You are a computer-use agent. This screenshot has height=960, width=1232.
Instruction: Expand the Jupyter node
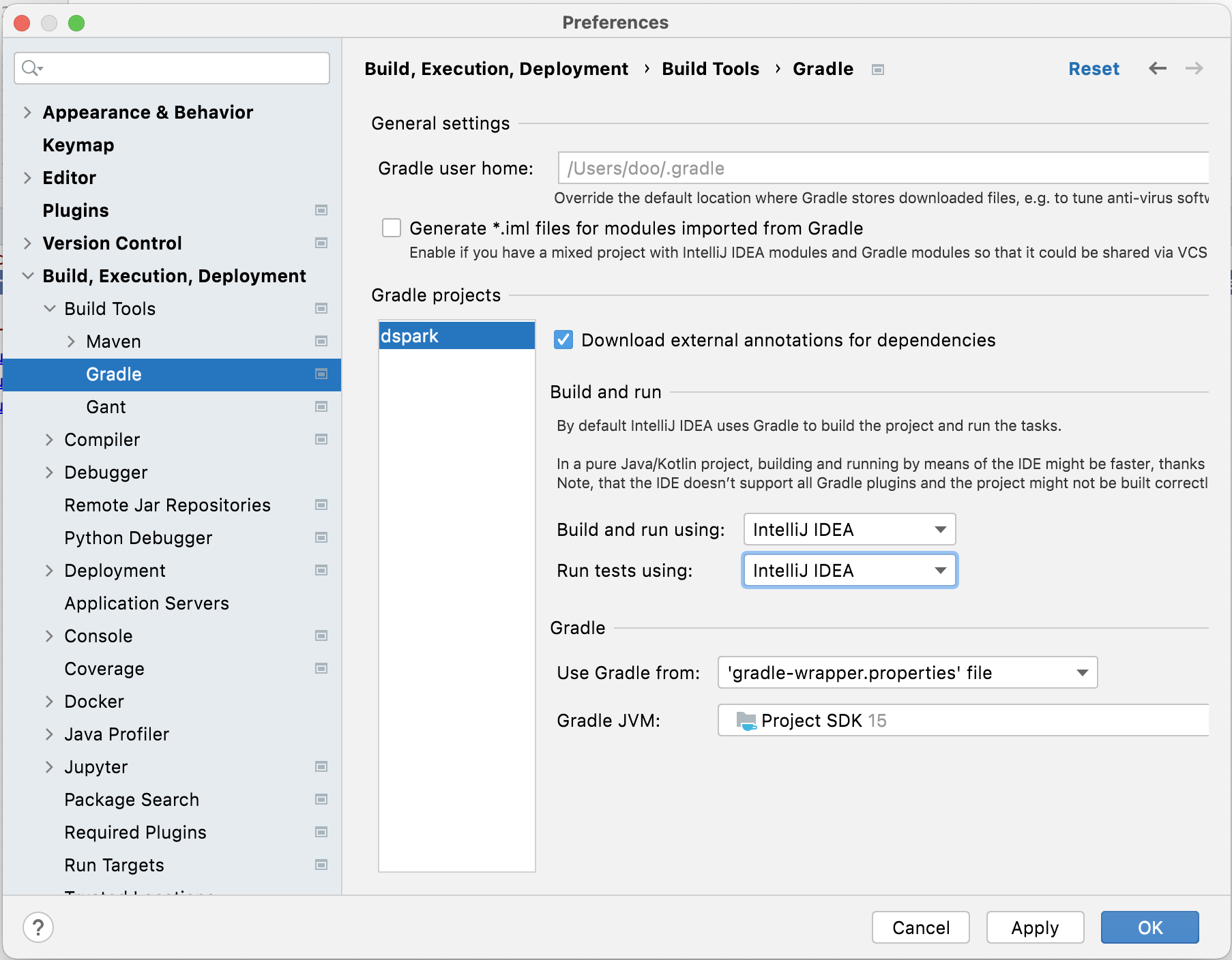pos(49,766)
